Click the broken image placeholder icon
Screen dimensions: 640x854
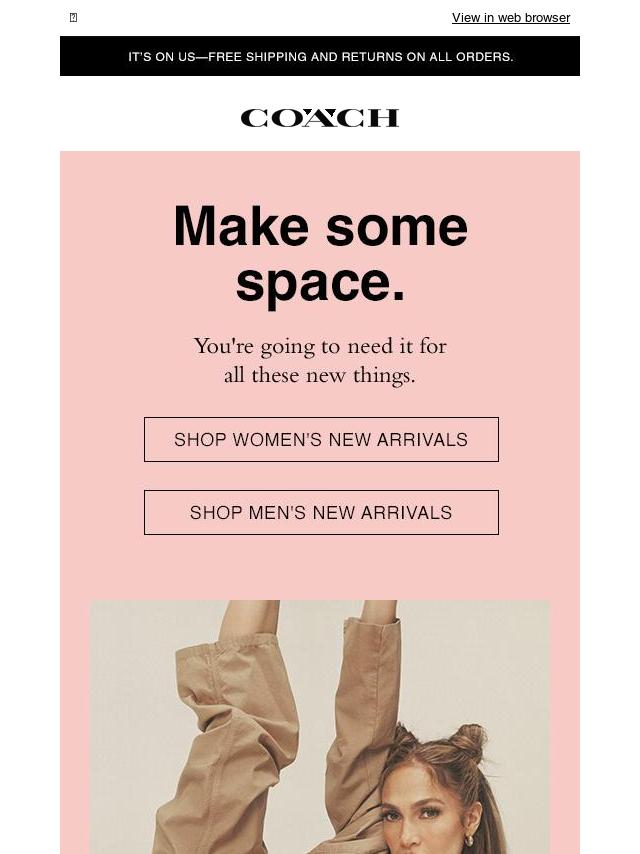click(74, 17)
